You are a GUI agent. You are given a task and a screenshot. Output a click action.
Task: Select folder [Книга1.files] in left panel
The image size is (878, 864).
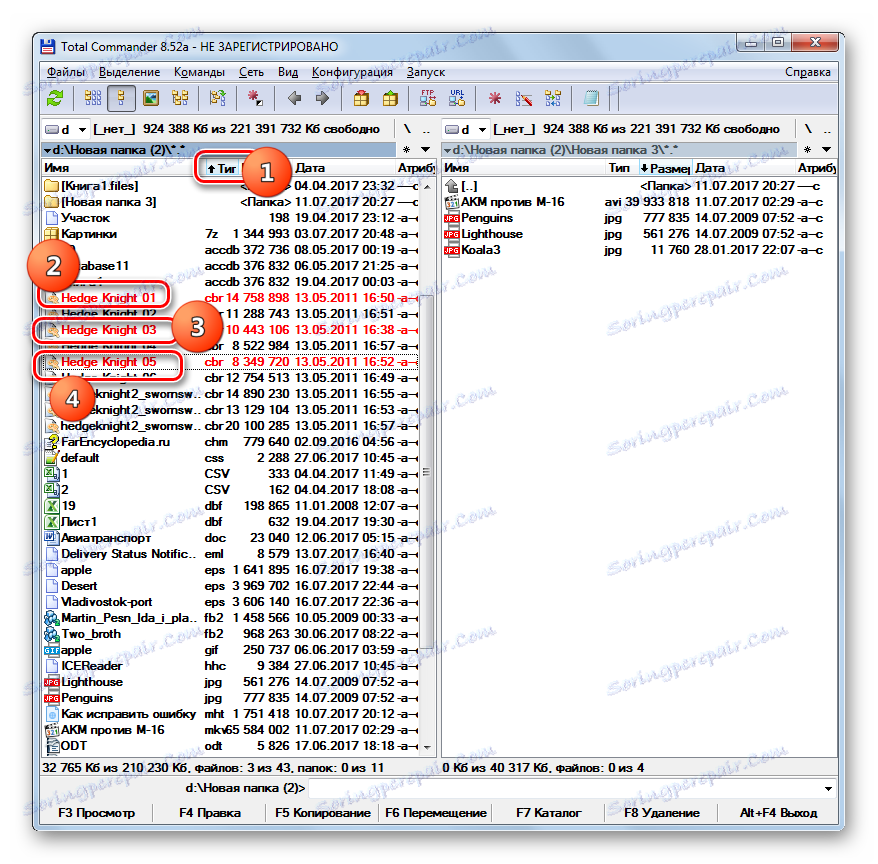tap(230, 186)
